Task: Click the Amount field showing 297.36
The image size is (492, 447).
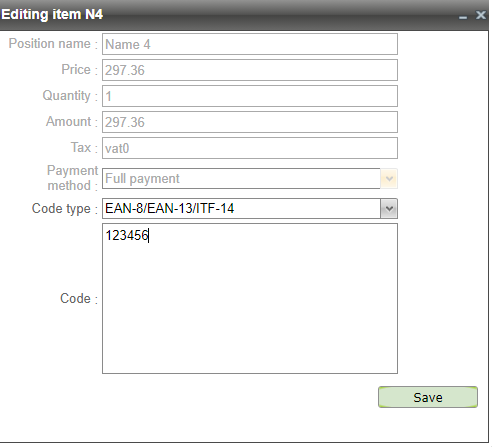Action: point(250,122)
